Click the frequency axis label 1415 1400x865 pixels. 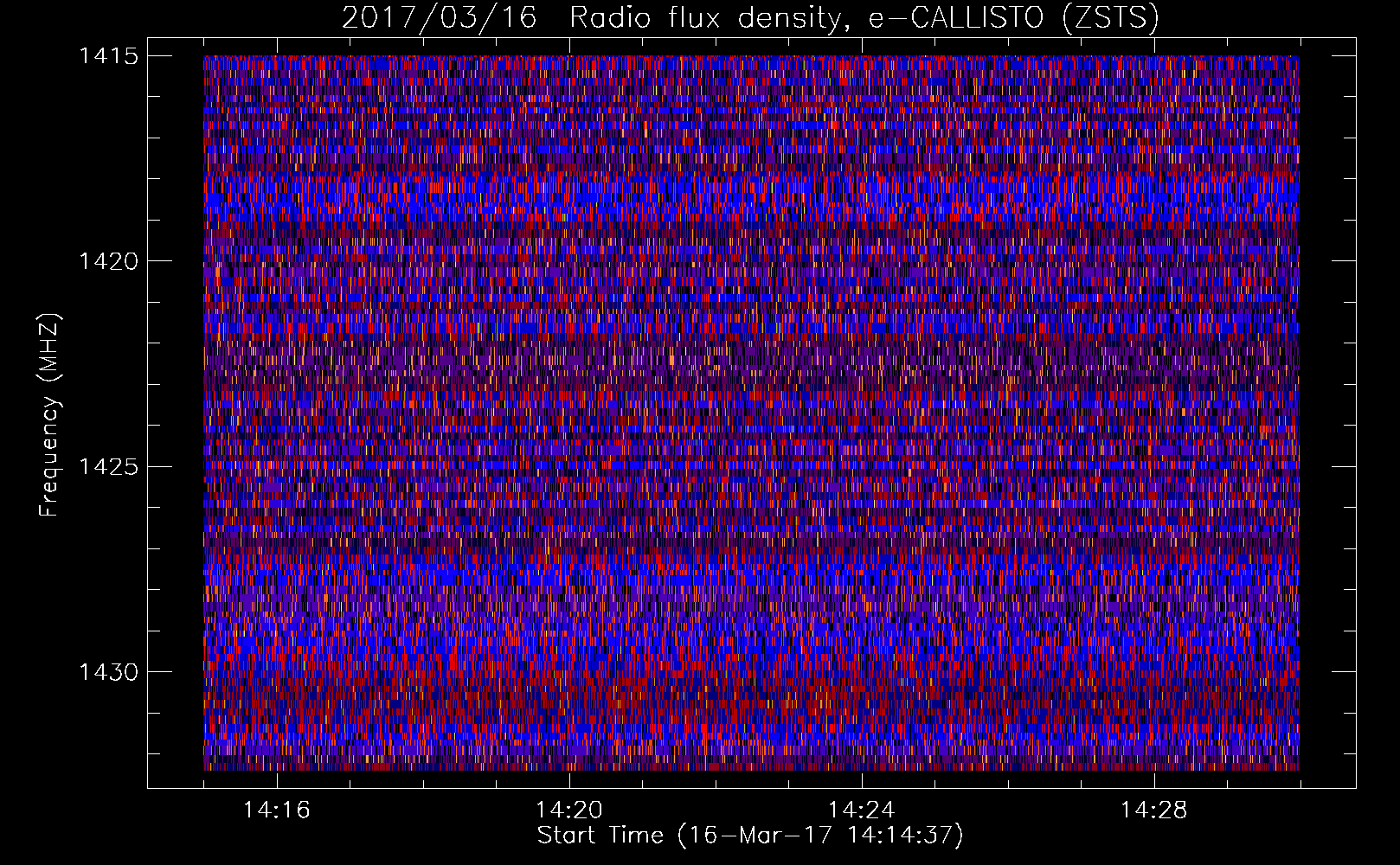click(x=109, y=57)
